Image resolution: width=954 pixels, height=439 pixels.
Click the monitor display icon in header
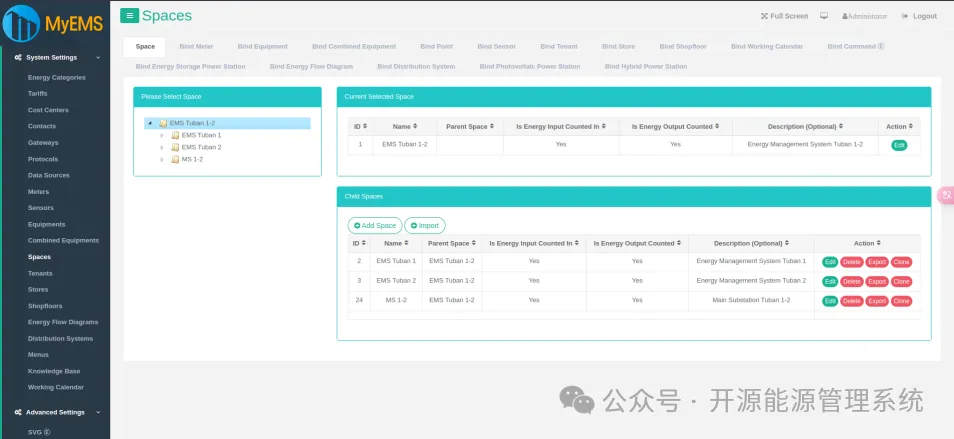point(824,16)
